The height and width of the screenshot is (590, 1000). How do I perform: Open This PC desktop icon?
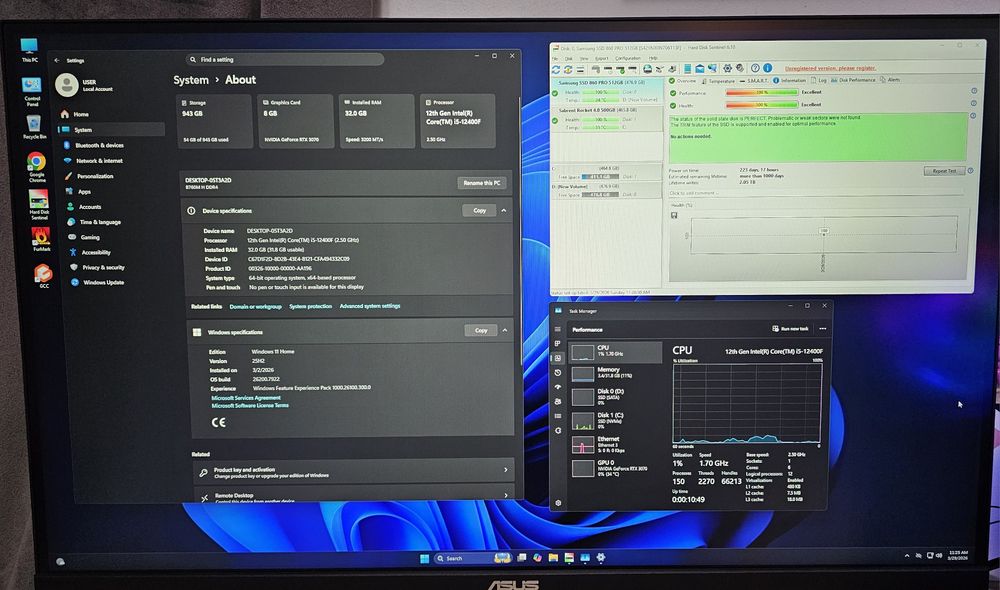(x=29, y=50)
